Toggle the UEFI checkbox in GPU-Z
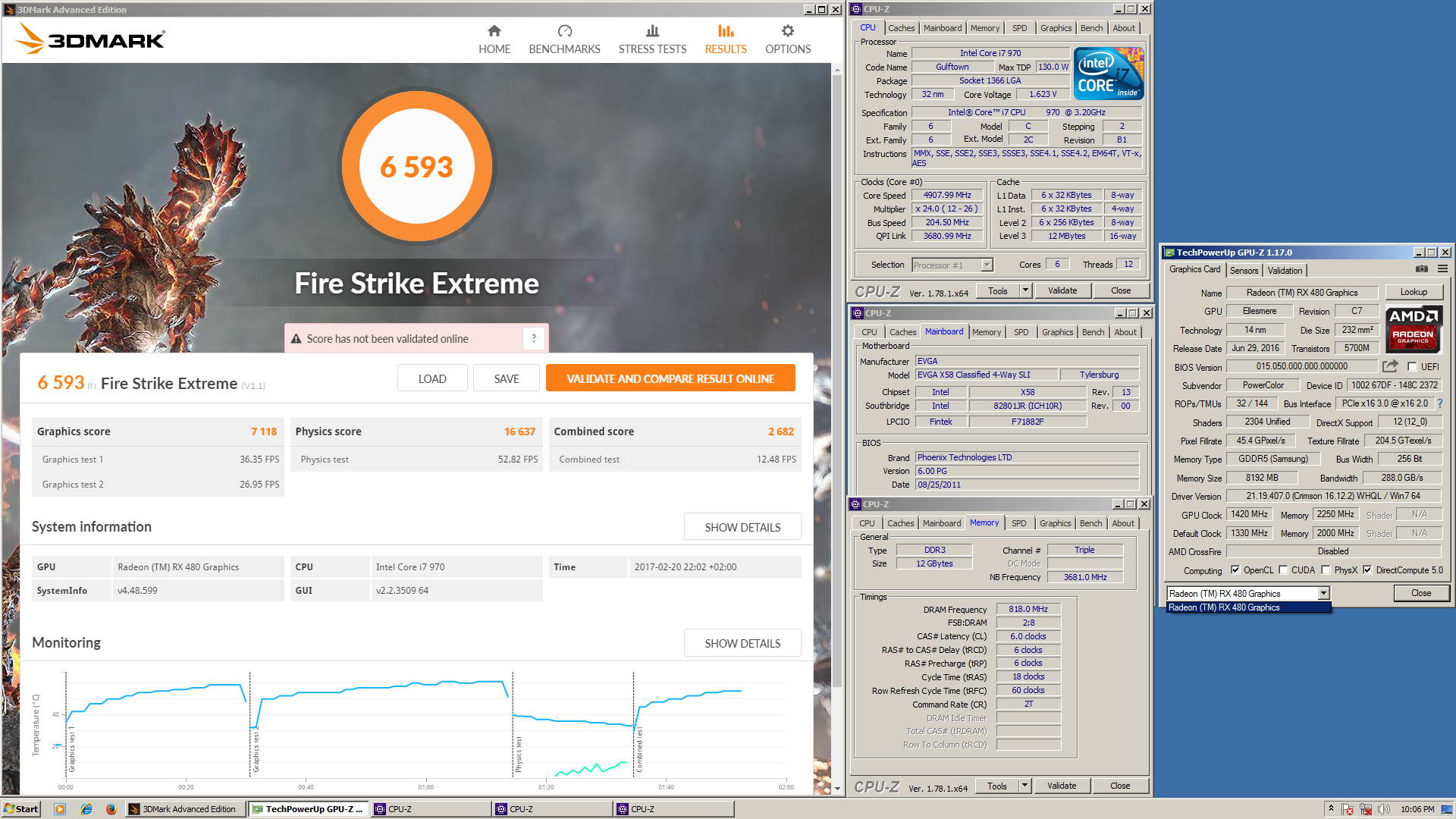Image resolution: width=1456 pixels, height=819 pixels. 1412,366
